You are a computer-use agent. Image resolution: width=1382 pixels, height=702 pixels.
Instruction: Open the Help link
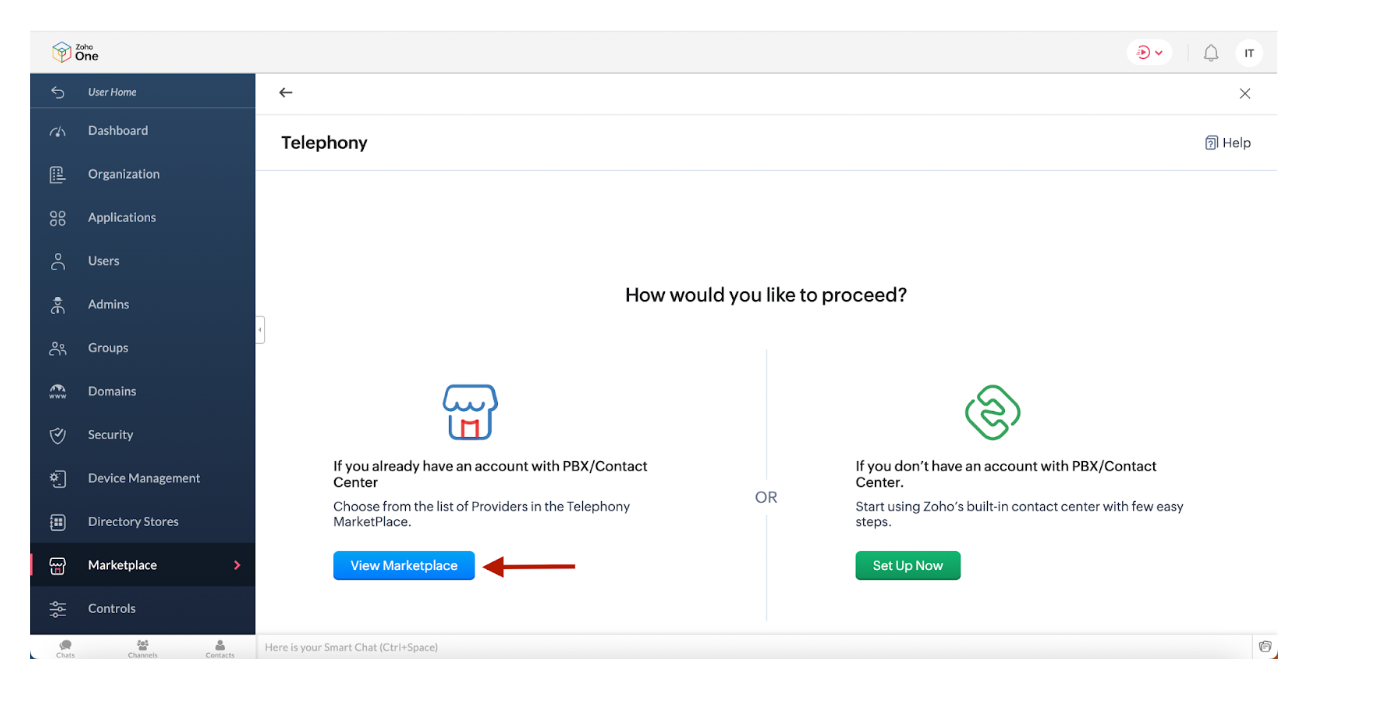(x=1228, y=143)
